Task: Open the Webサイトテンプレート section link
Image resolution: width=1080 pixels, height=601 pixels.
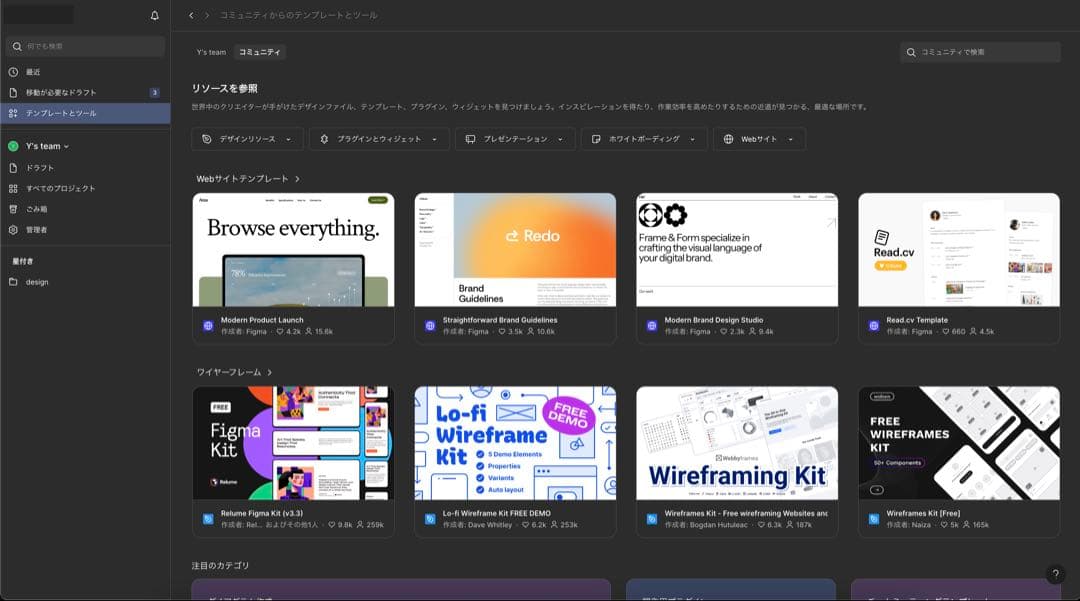Action: coord(247,179)
